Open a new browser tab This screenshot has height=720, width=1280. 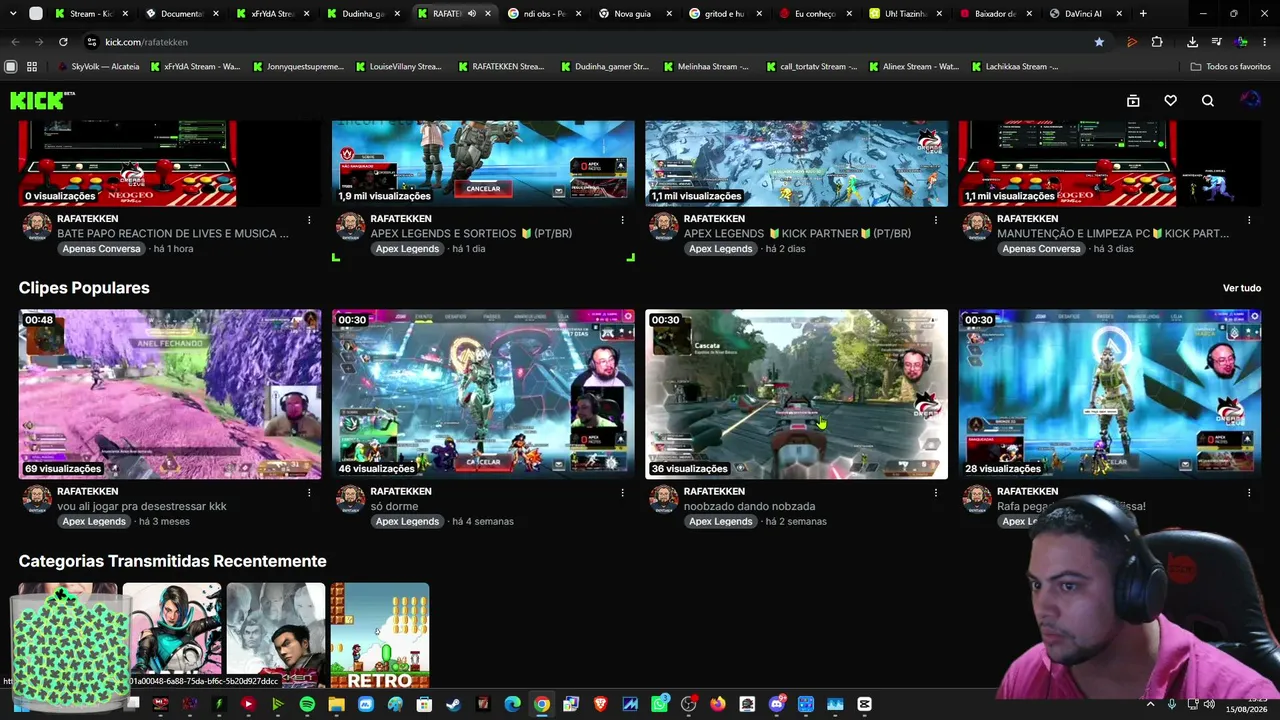1143,14
